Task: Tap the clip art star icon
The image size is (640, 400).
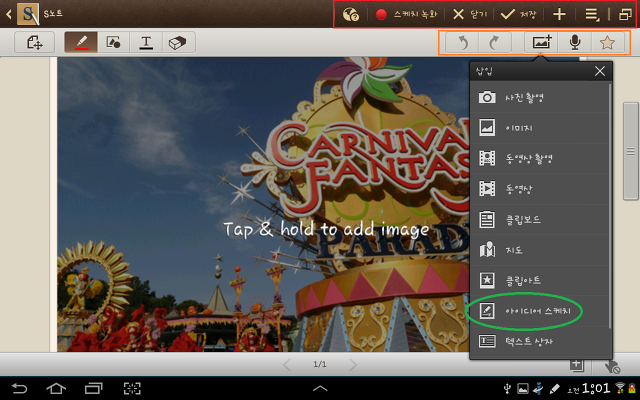Action: [x=487, y=280]
